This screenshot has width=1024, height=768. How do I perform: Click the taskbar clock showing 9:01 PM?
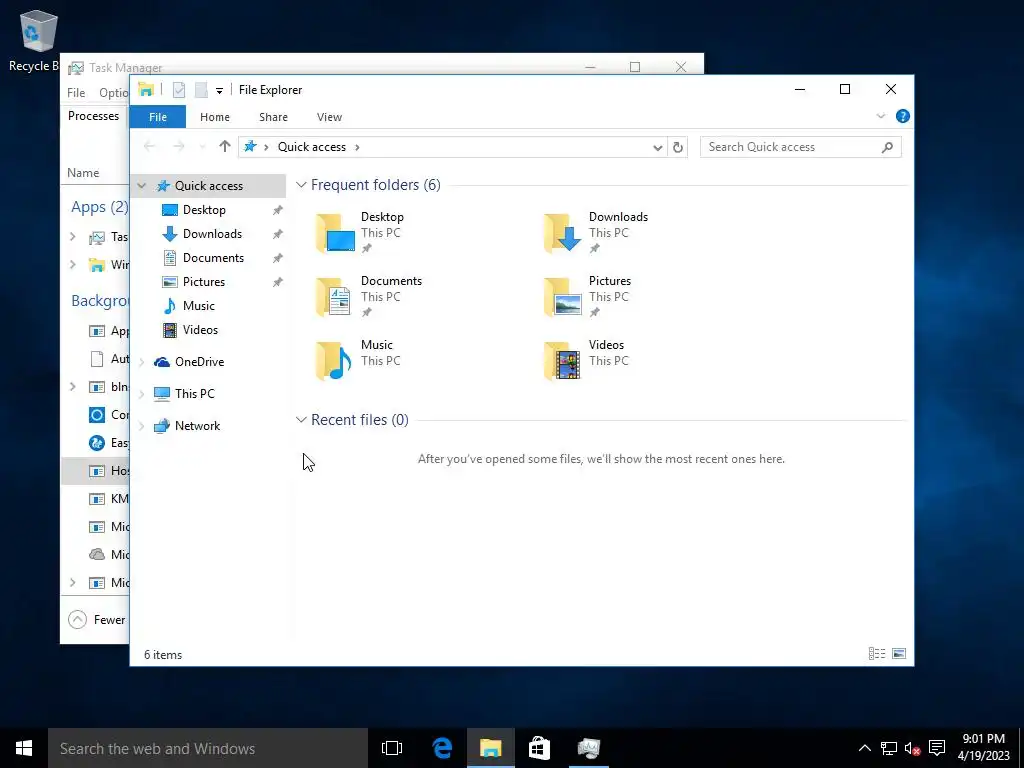point(984,748)
